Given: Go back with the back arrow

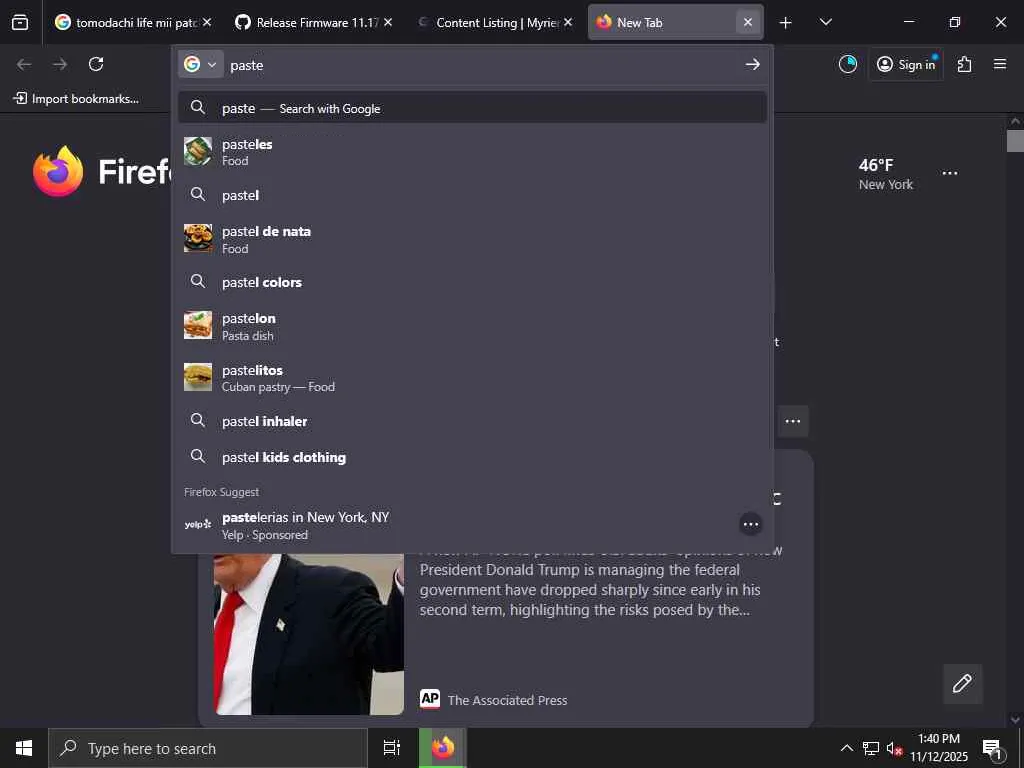Looking at the screenshot, I should tap(24, 64).
